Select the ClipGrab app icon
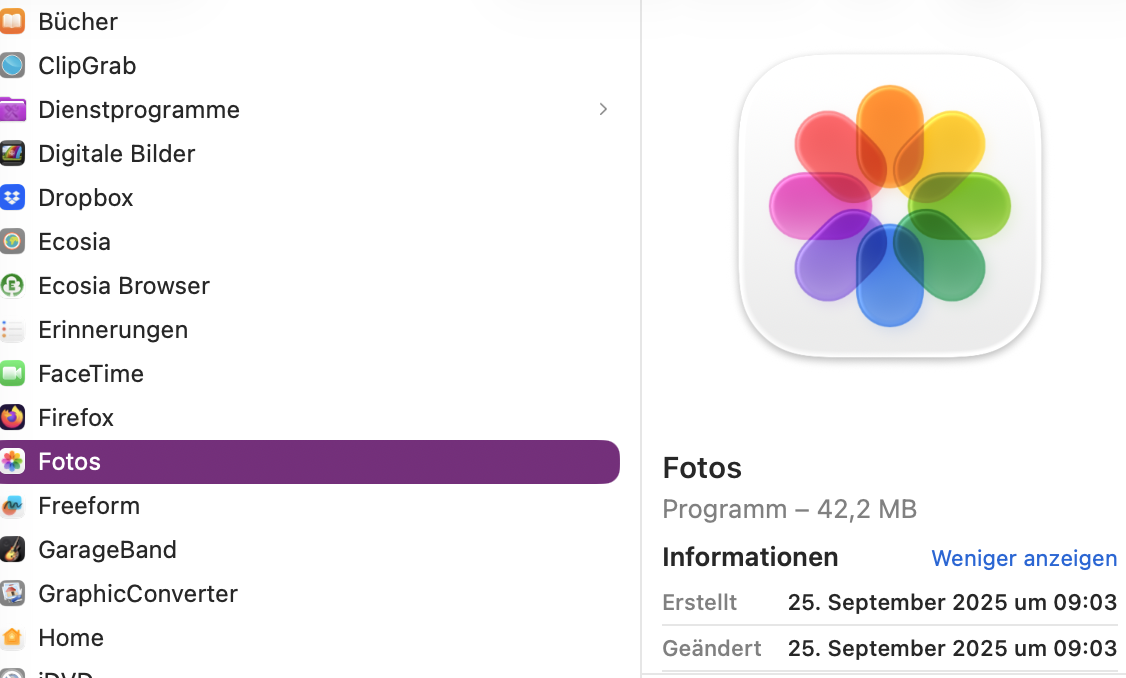The width and height of the screenshot is (1126, 678). (x=12, y=65)
